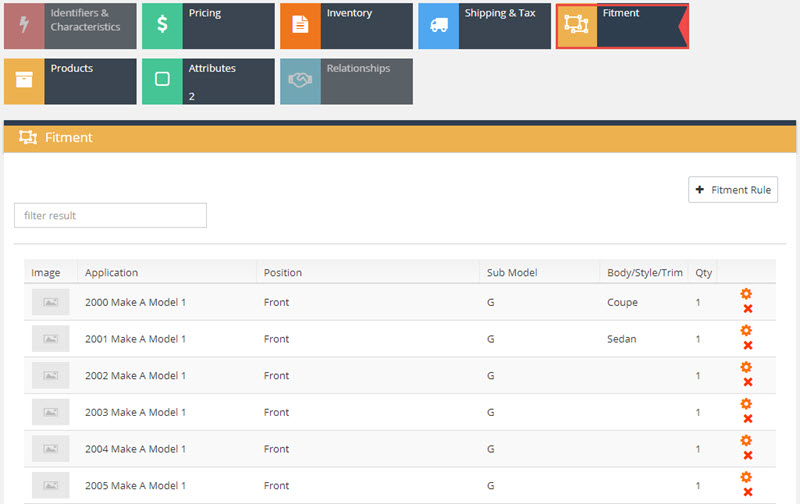Click the lightning bolt Identifiers icon
This screenshot has height=504, width=800.
[x=24, y=25]
